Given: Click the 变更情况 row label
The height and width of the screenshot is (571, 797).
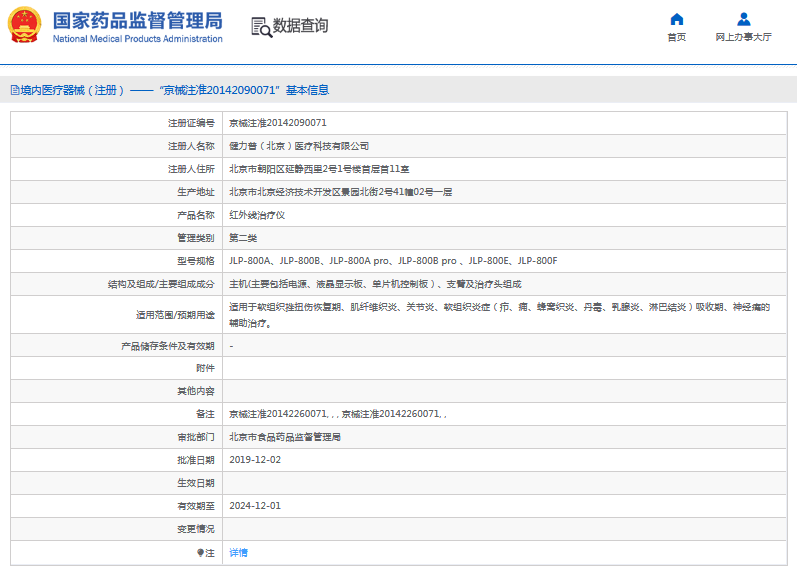Looking at the screenshot, I should (x=196, y=529).
